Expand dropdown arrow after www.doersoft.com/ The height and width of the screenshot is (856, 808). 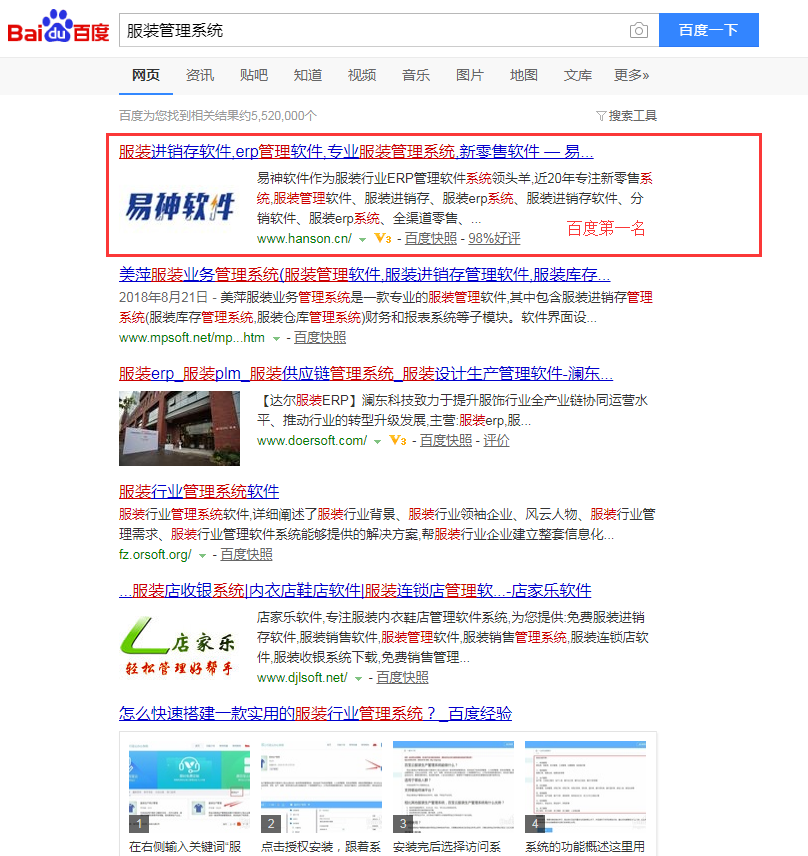pyautogui.click(x=377, y=442)
